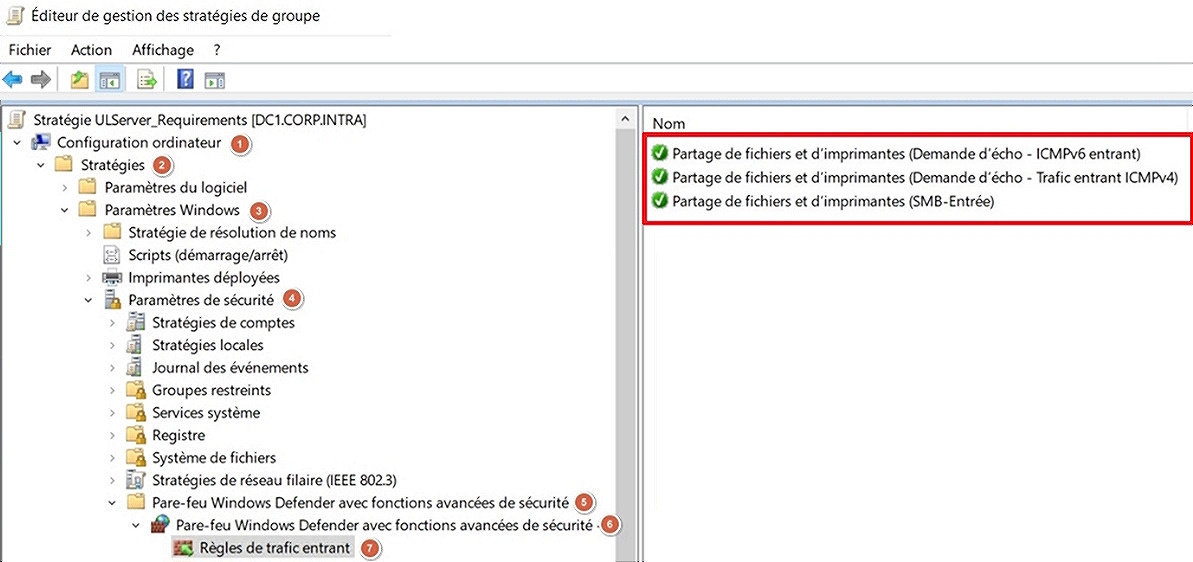Toggle the Show/Hide action pane icon
The image size is (1193, 562).
[215, 79]
